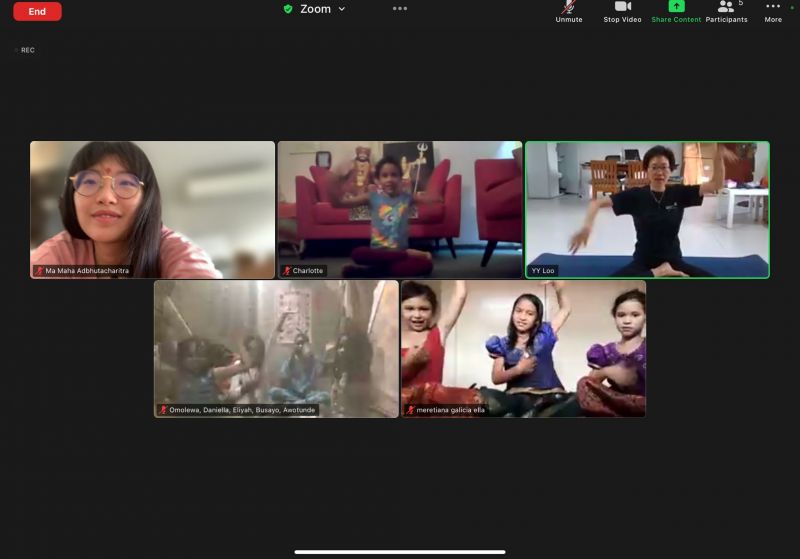Click muted mic icon beside meretiana galicia ella
800x559 pixels.
(410, 410)
